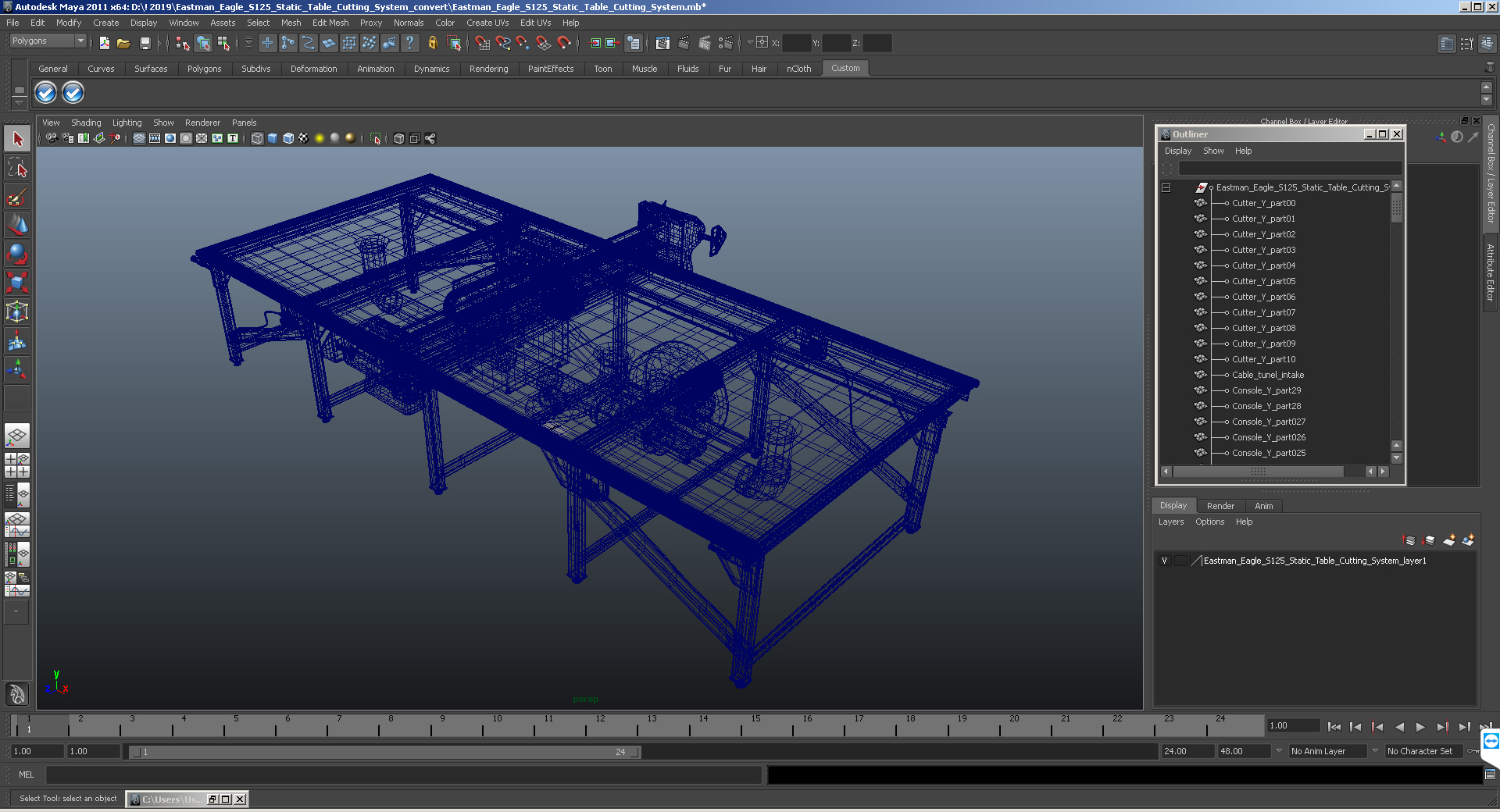1500x812 pixels.
Task: Activate the Move tool cone icon
Action: tap(17, 225)
